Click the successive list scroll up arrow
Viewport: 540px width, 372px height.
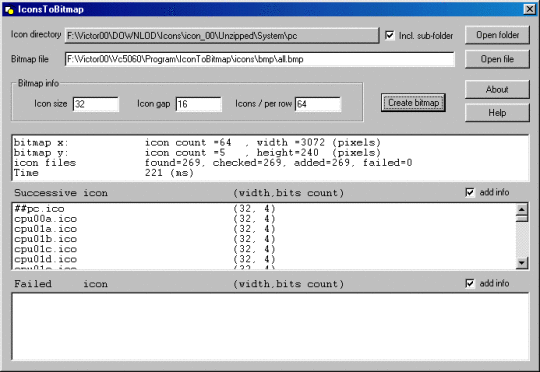[x=522, y=209]
